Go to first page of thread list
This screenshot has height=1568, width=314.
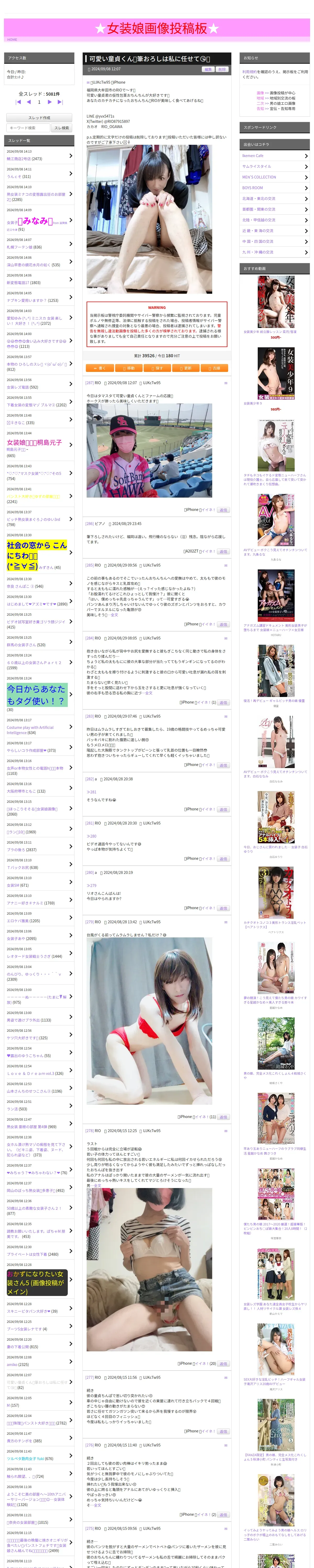pos(18,102)
